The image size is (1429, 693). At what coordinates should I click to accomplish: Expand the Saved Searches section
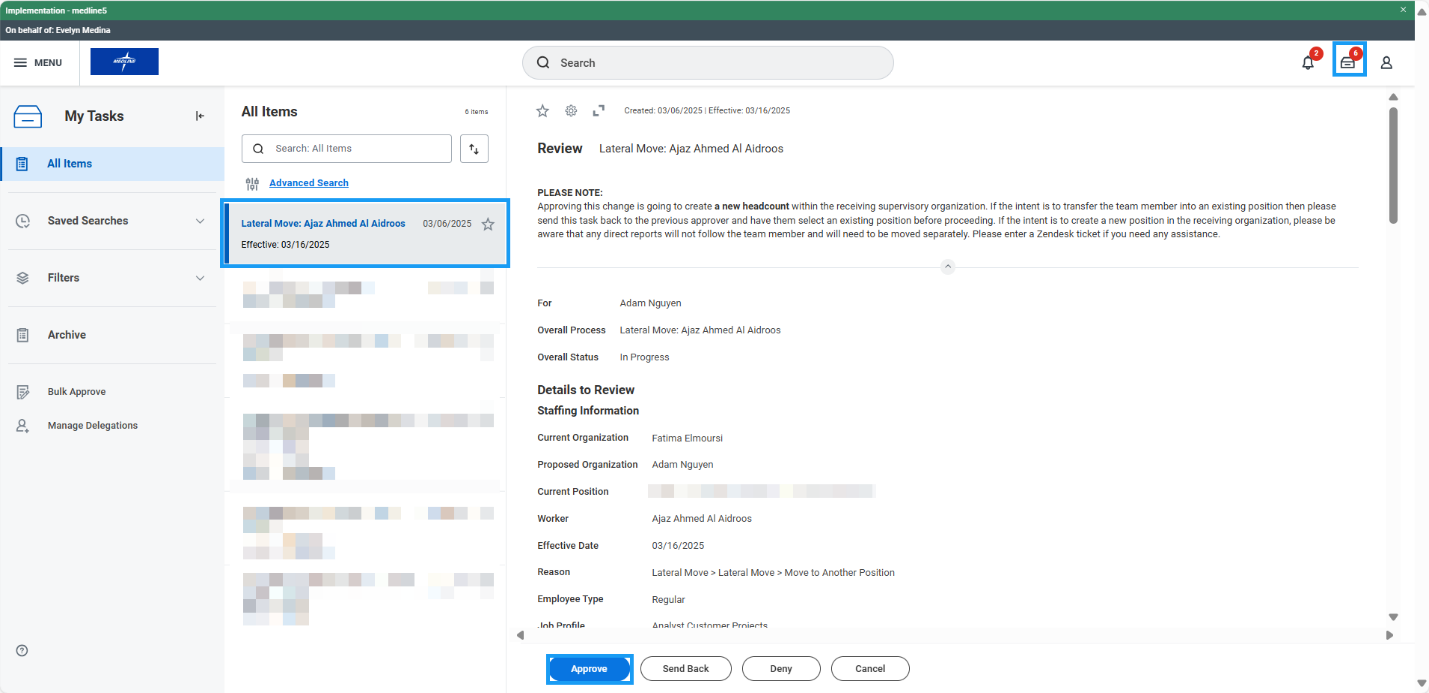[200, 221]
